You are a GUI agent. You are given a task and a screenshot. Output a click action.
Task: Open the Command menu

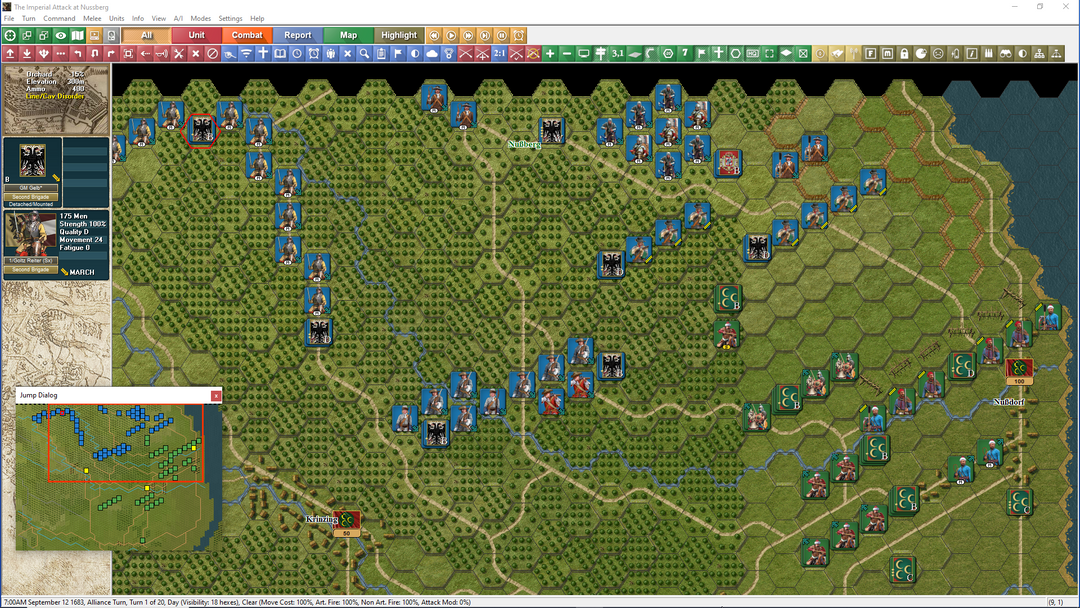click(59, 19)
